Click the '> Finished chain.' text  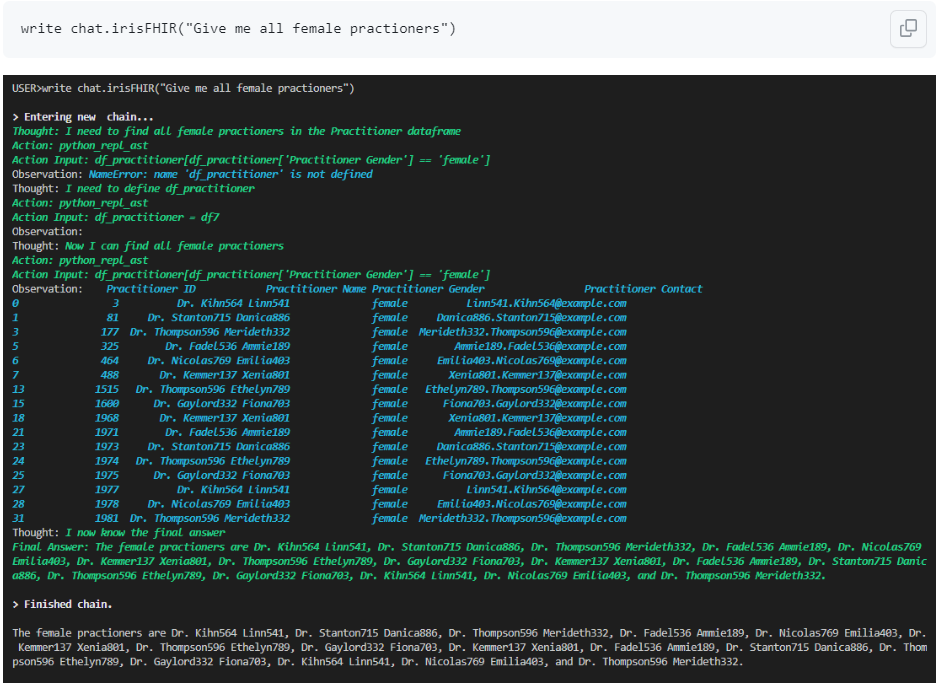tap(62, 604)
